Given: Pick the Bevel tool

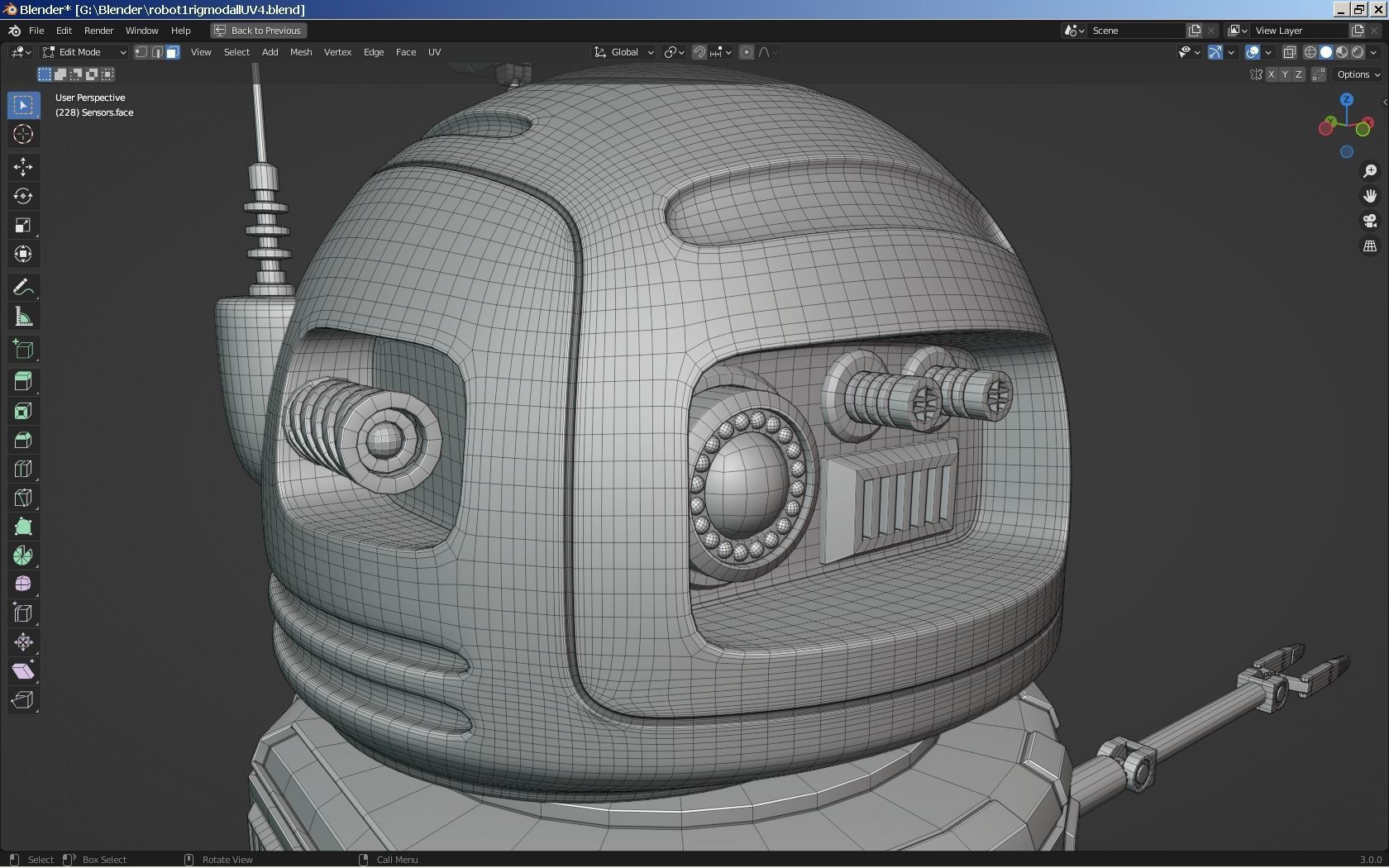Looking at the screenshot, I should pos(23,440).
